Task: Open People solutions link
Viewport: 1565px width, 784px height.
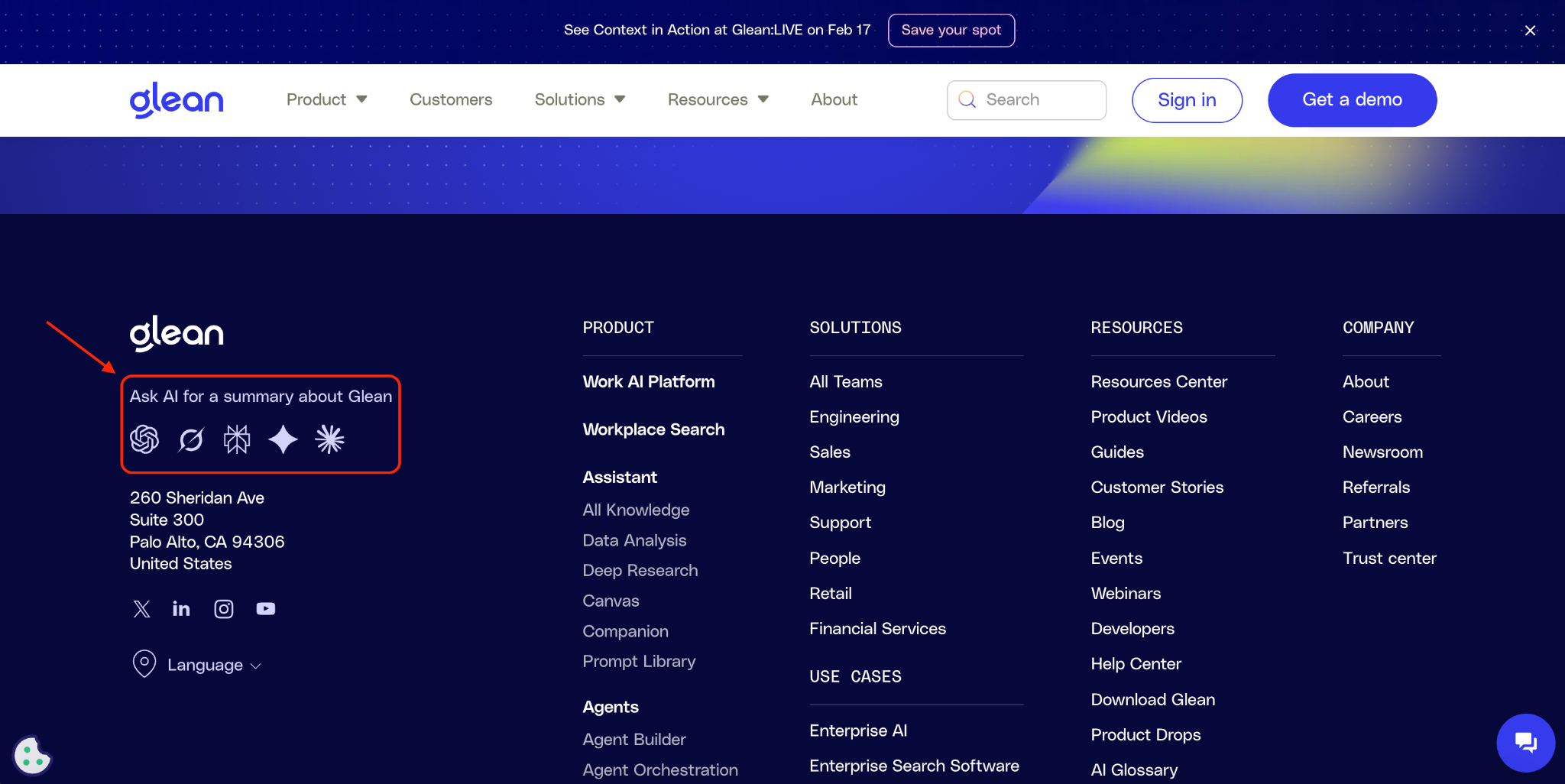Action: (x=835, y=558)
